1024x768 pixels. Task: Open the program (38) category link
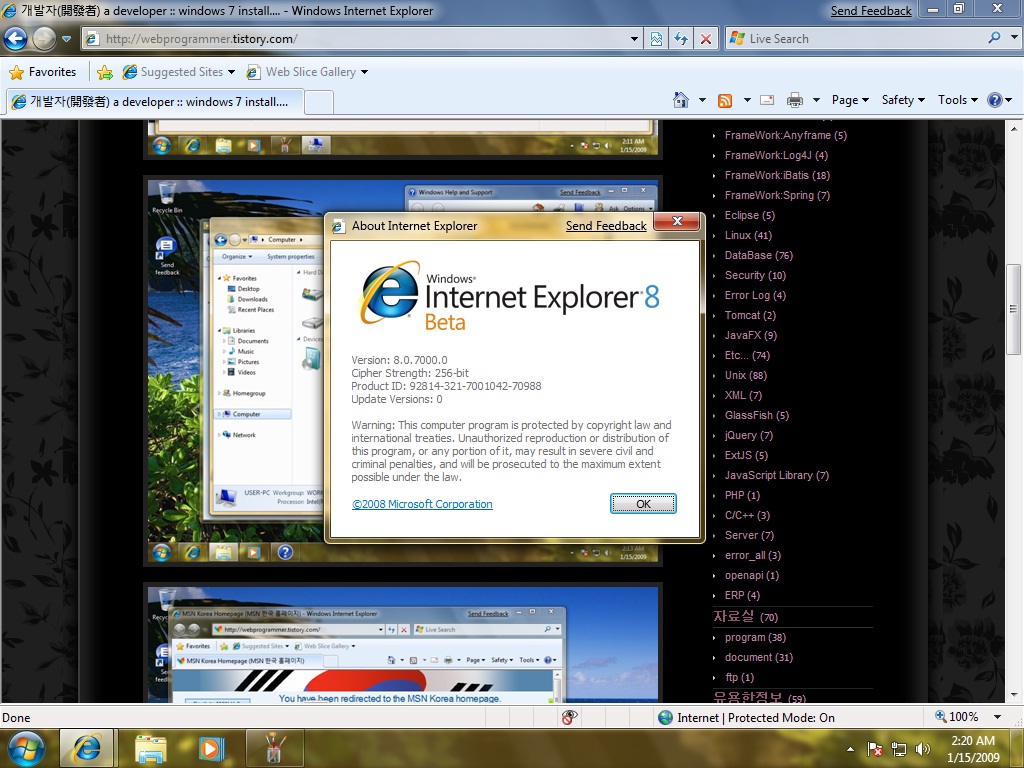(755, 637)
